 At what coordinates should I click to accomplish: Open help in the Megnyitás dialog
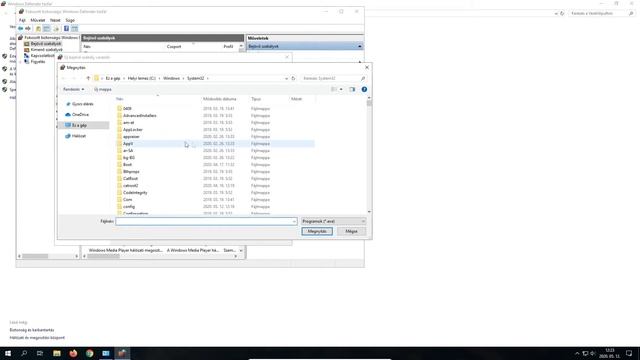(364, 89)
